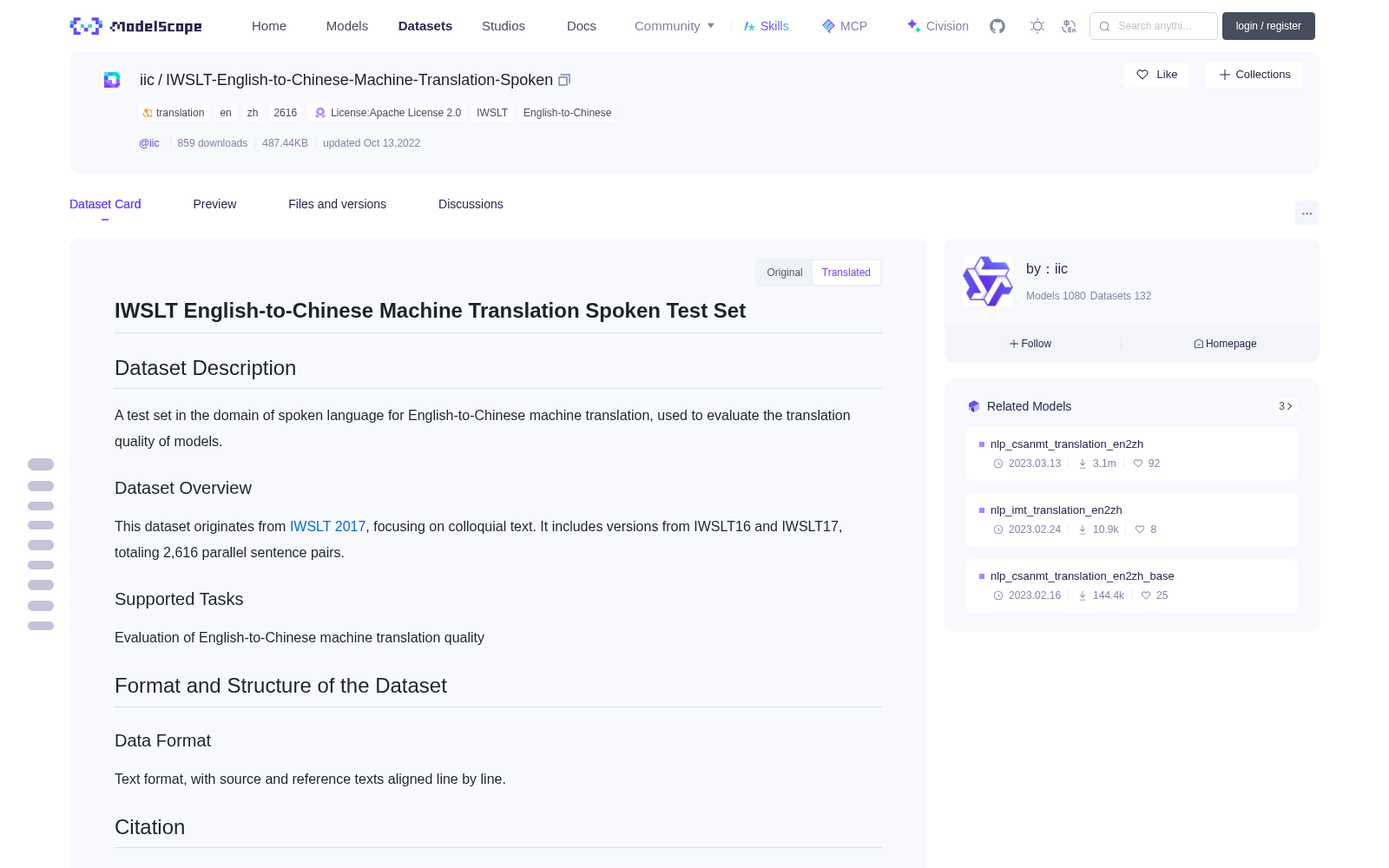The image size is (1389, 868).
Task: Click the heart icon next to 25
Action: (1146, 595)
